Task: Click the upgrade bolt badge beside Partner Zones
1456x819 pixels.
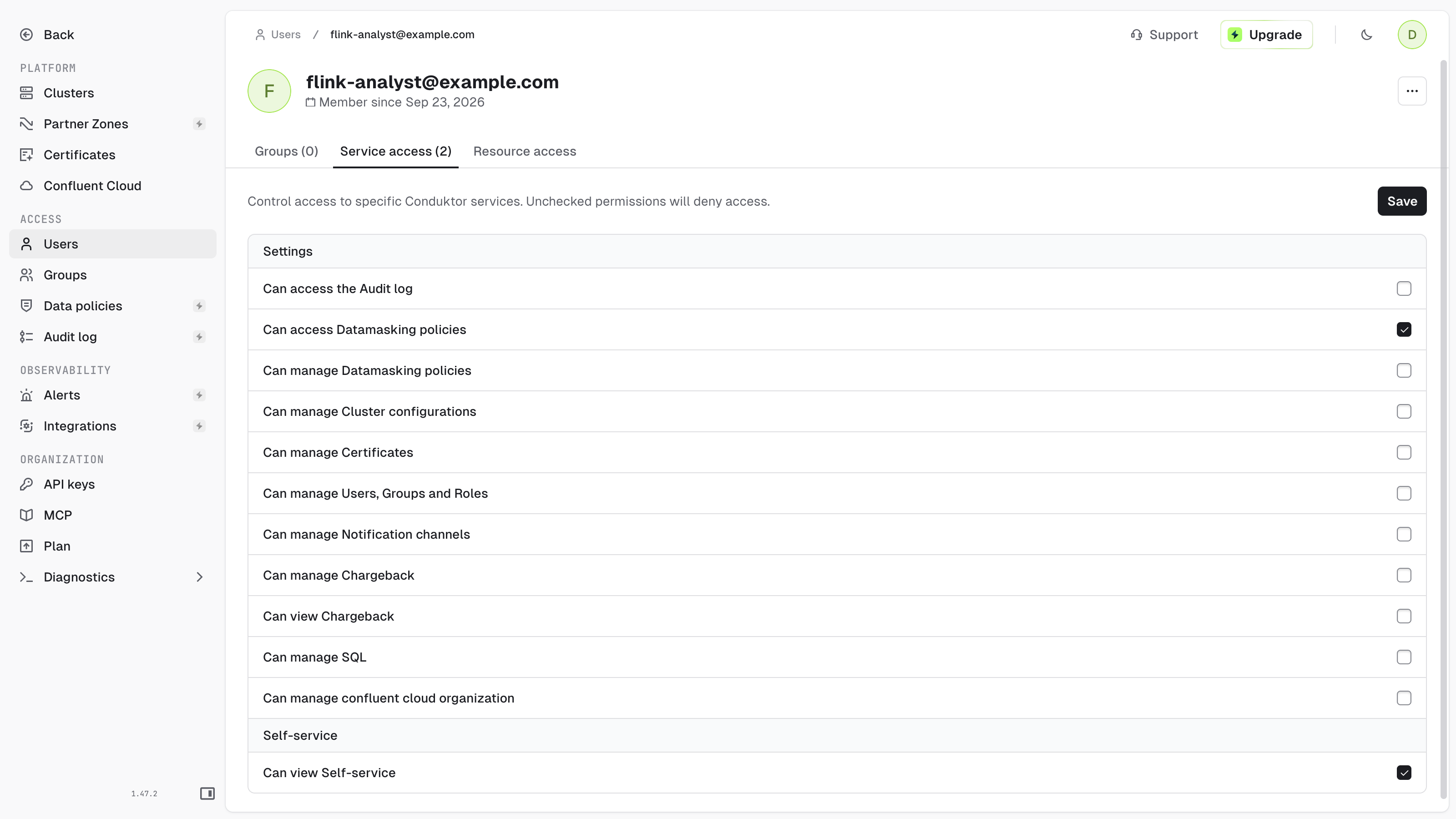Action: point(199,124)
